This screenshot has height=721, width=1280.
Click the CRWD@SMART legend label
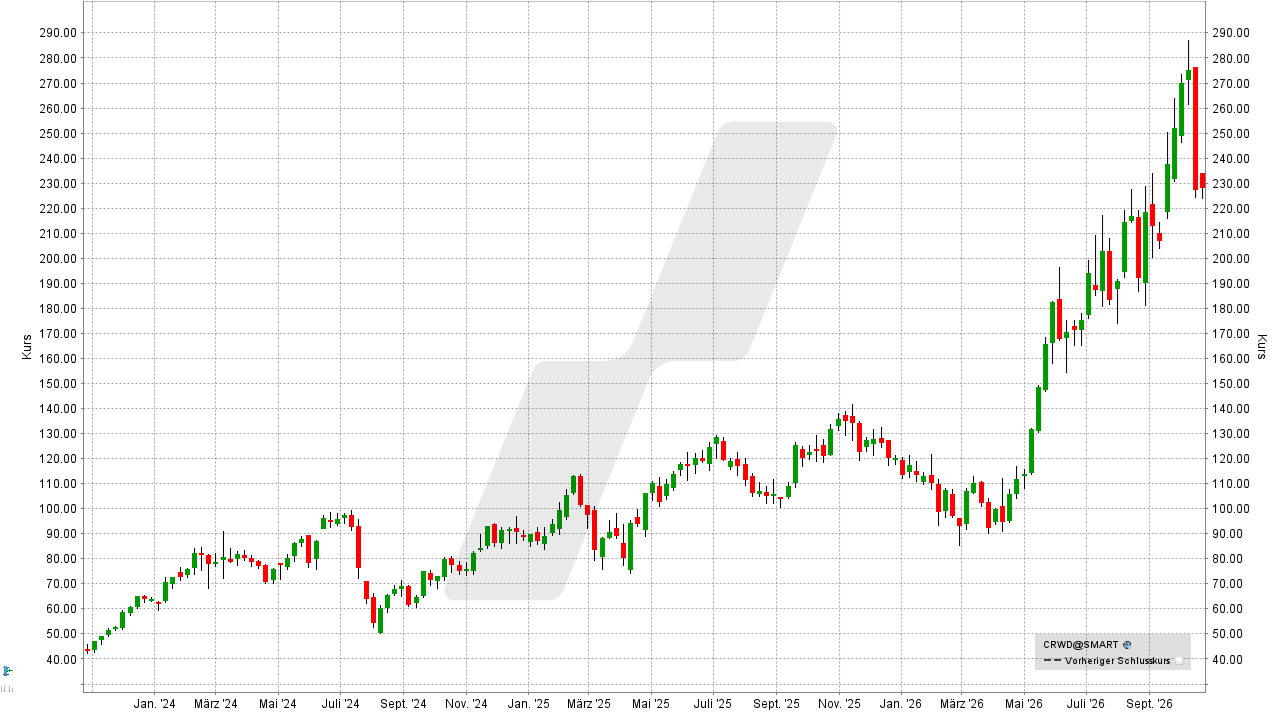tap(1081, 645)
